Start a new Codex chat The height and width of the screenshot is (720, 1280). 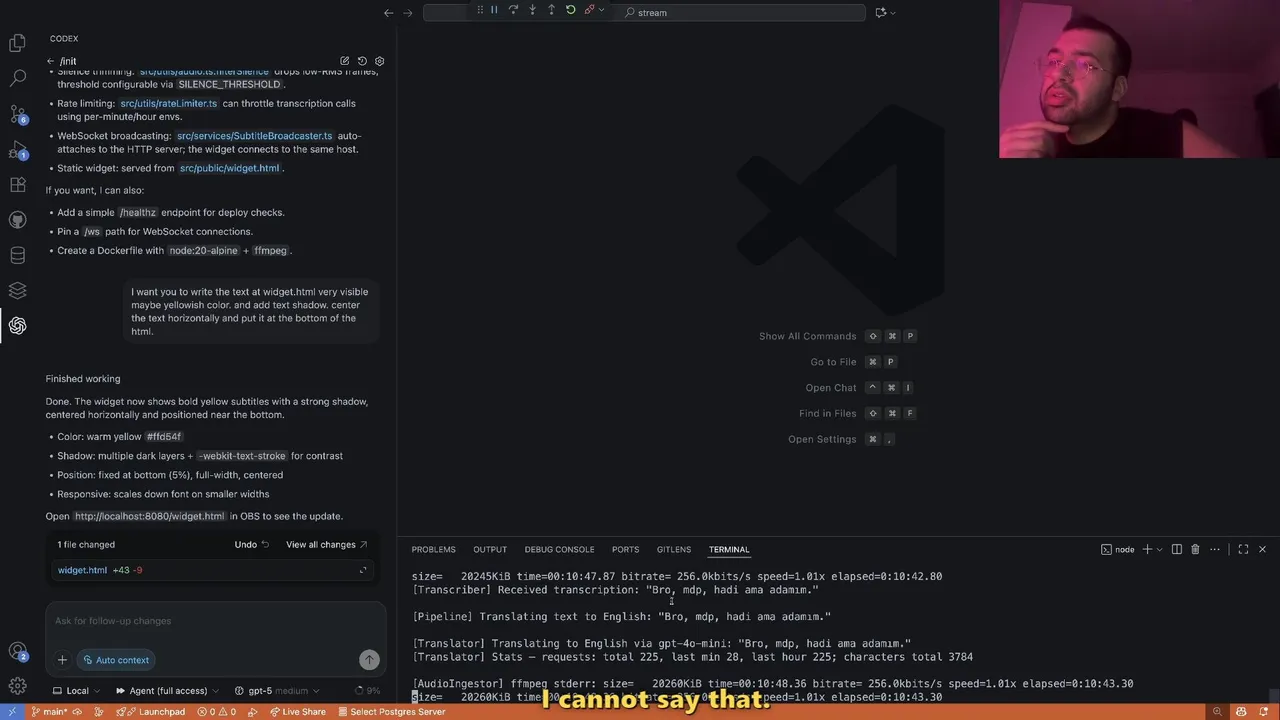click(x=345, y=61)
